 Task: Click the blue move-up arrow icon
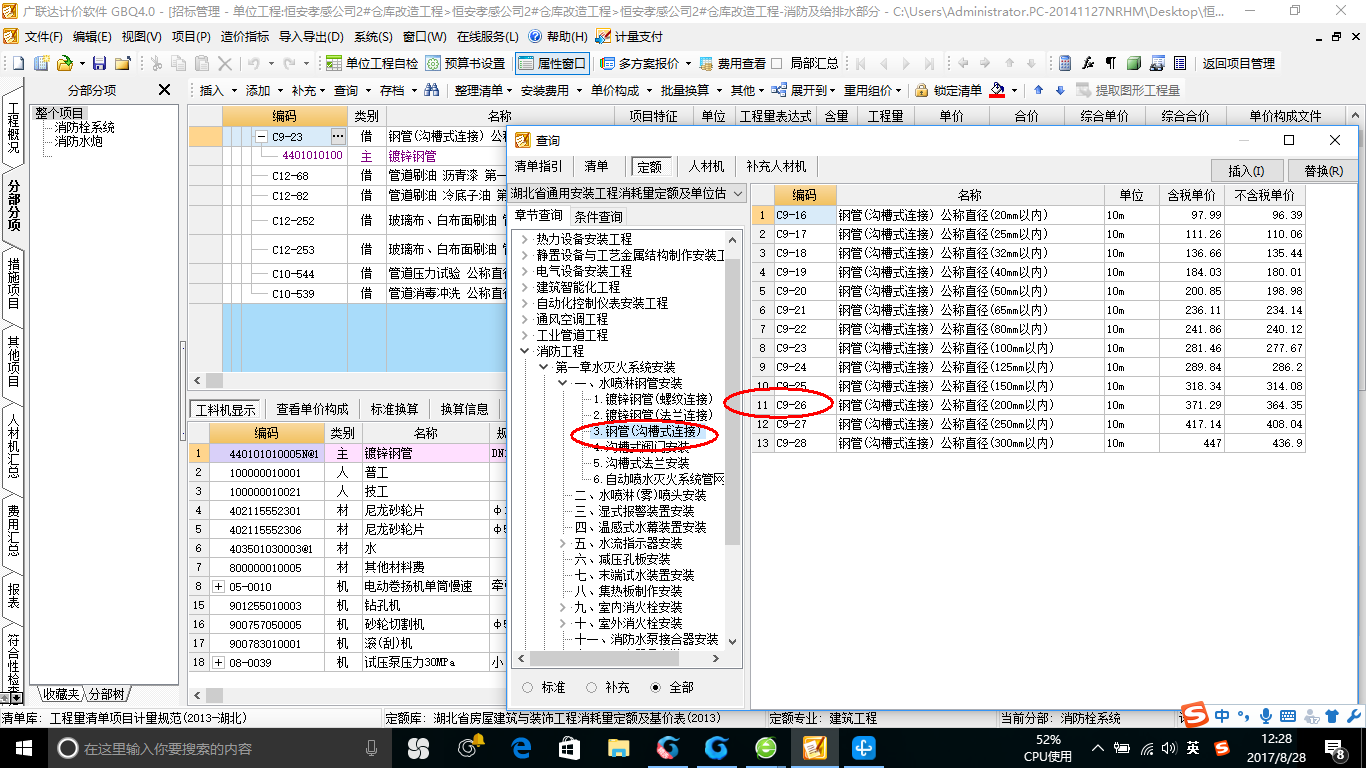click(1038, 90)
